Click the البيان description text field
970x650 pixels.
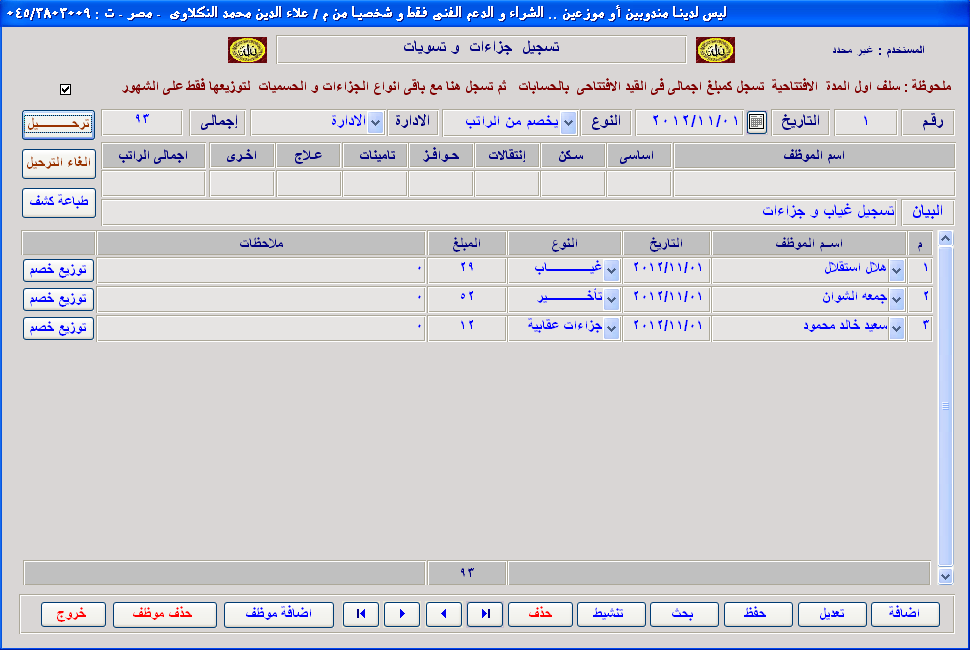[500, 212]
